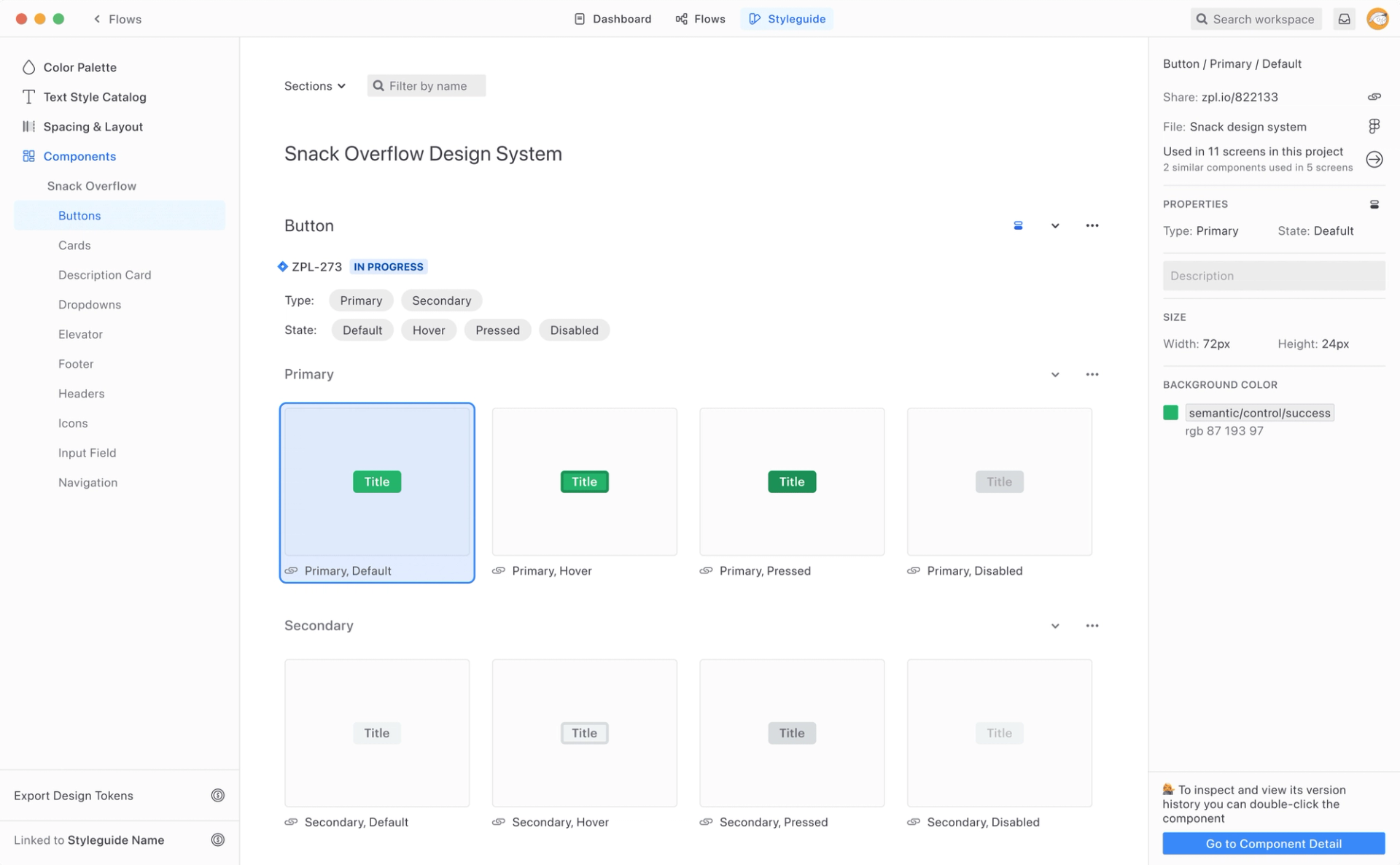
Task: Click the Export Design Tokens info icon
Action: (217, 795)
